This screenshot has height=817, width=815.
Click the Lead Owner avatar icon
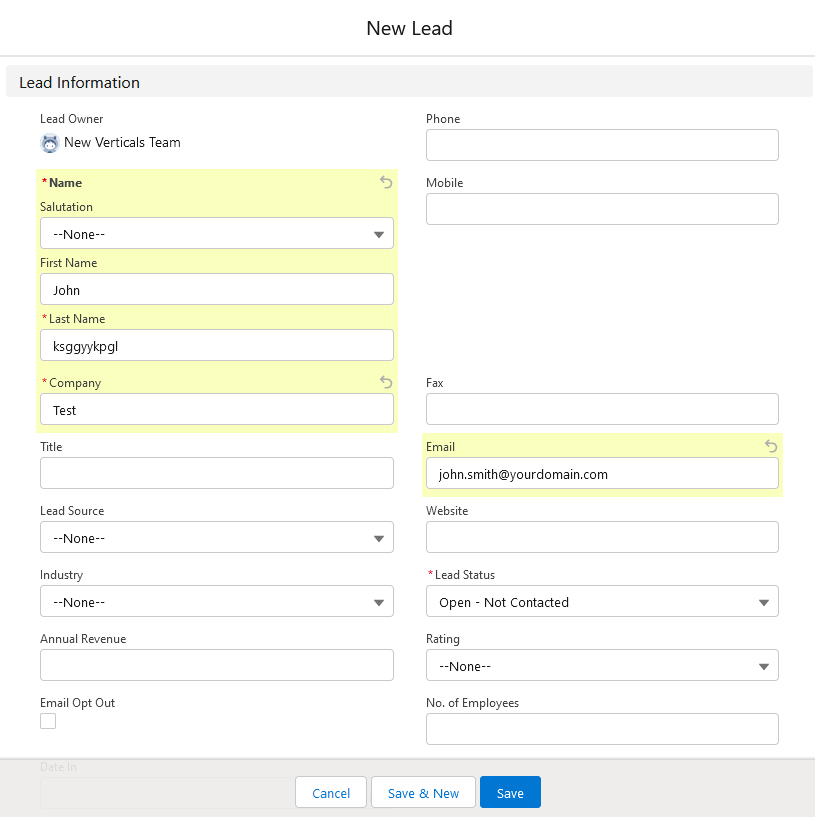pyautogui.click(x=50, y=143)
